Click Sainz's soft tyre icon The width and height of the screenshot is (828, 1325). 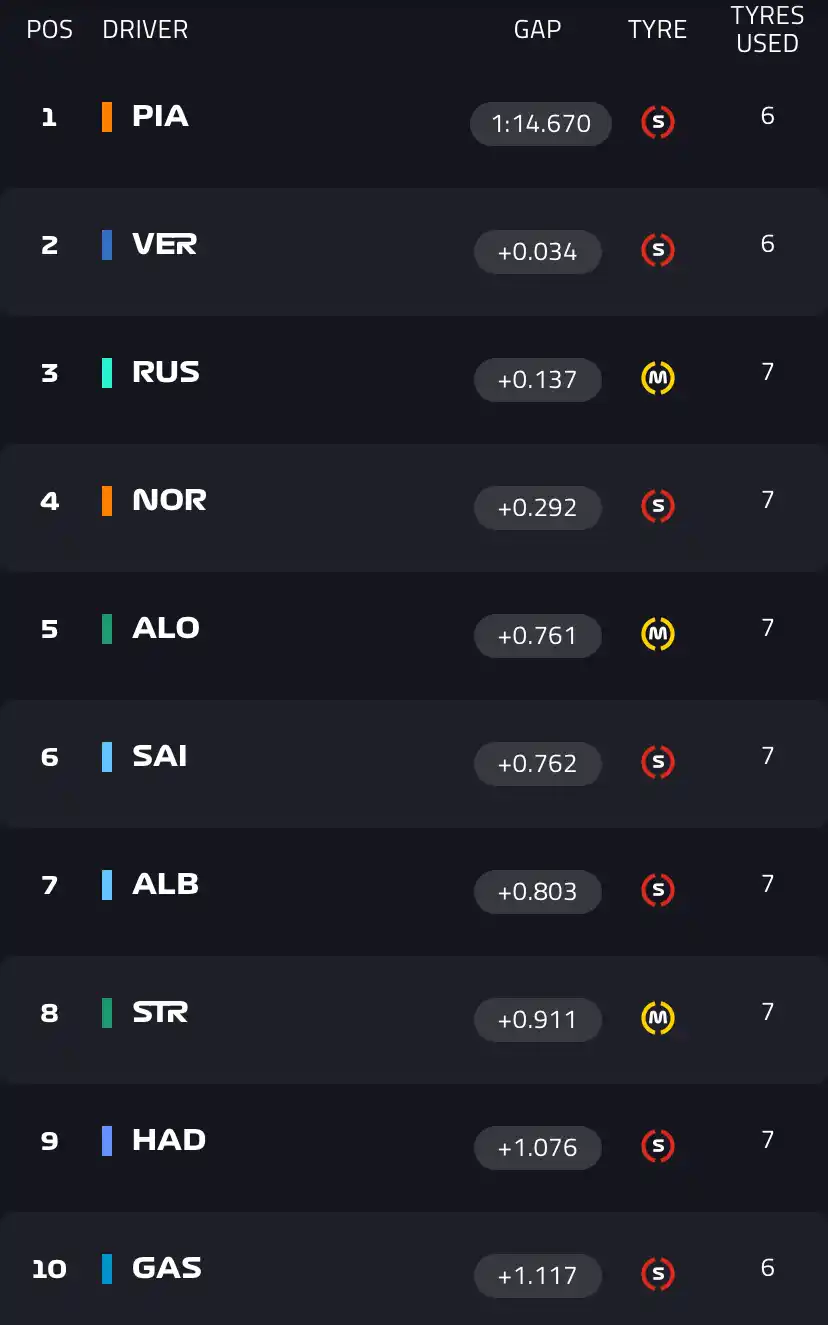click(x=657, y=763)
